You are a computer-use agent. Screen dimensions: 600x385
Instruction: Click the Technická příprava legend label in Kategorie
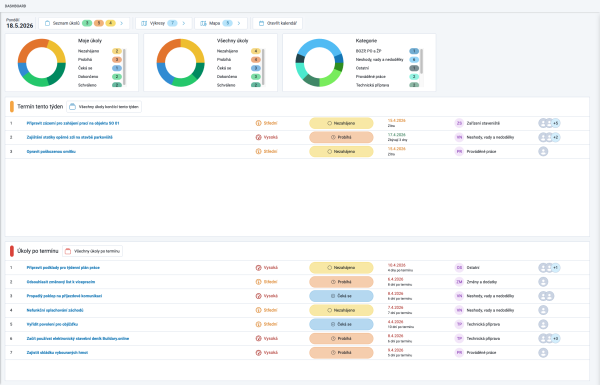[372, 85]
